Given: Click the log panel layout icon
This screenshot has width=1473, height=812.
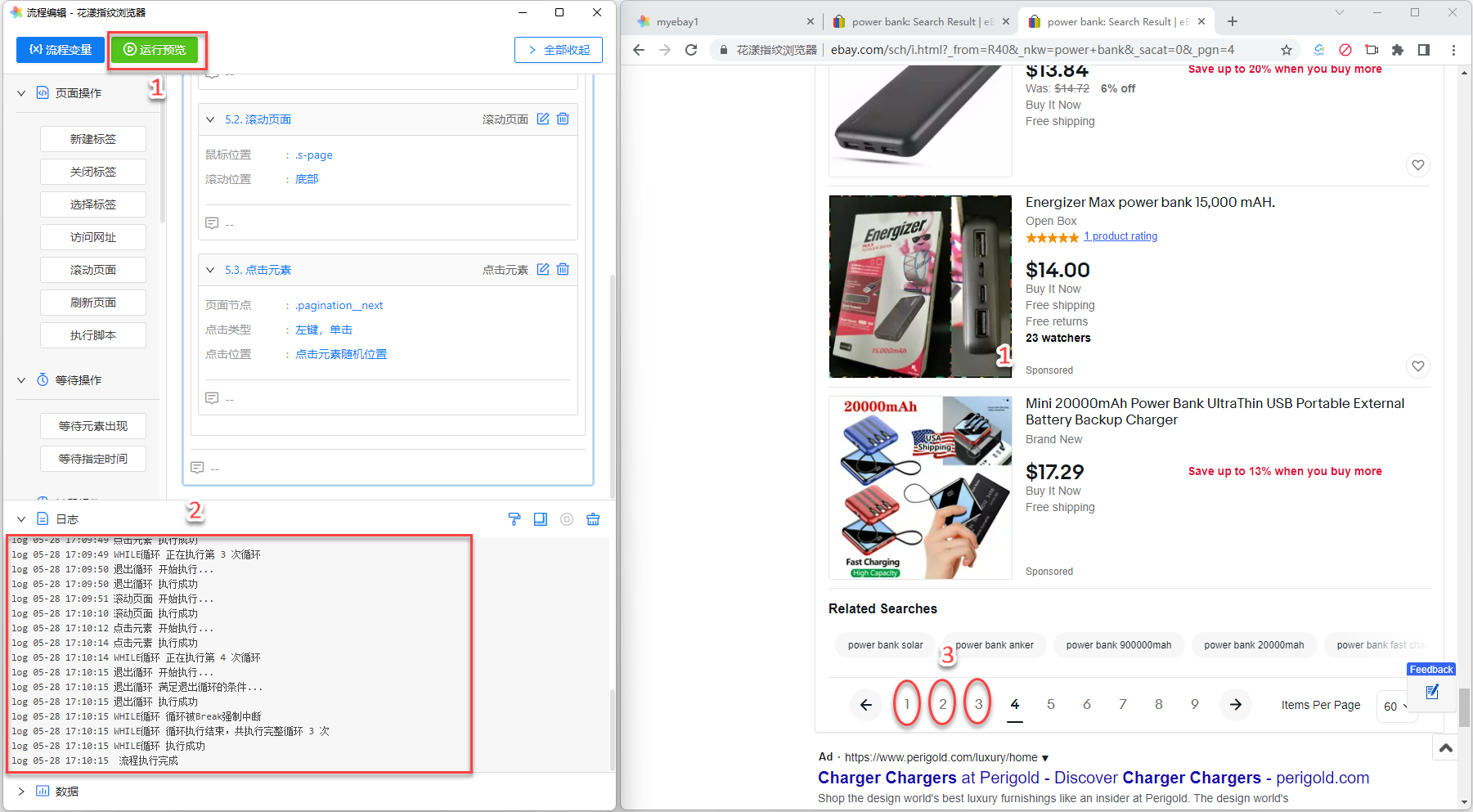Looking at the screenshot, I should click(541, 519).
